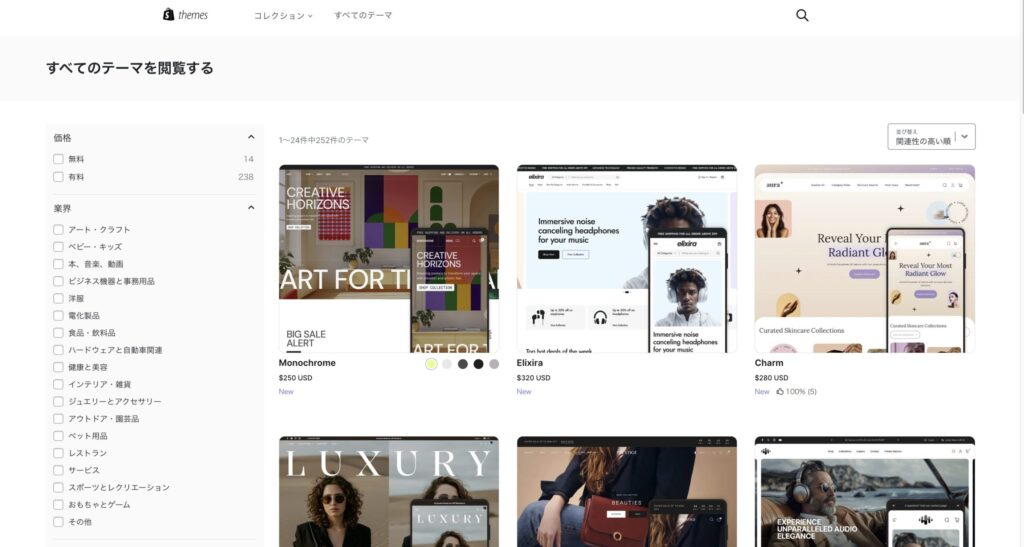Collapse the 業界 filter section
The width and height of the screenshot is (1024, 547).
(251, 208)
